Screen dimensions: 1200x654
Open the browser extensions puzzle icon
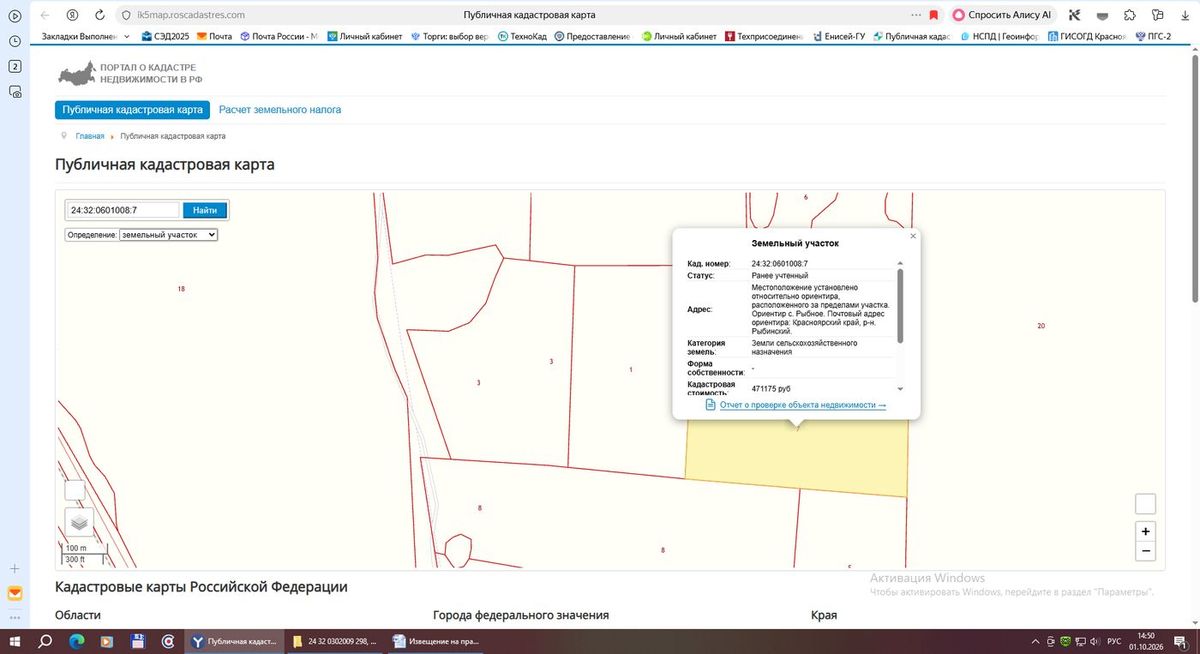[1130, 15]
